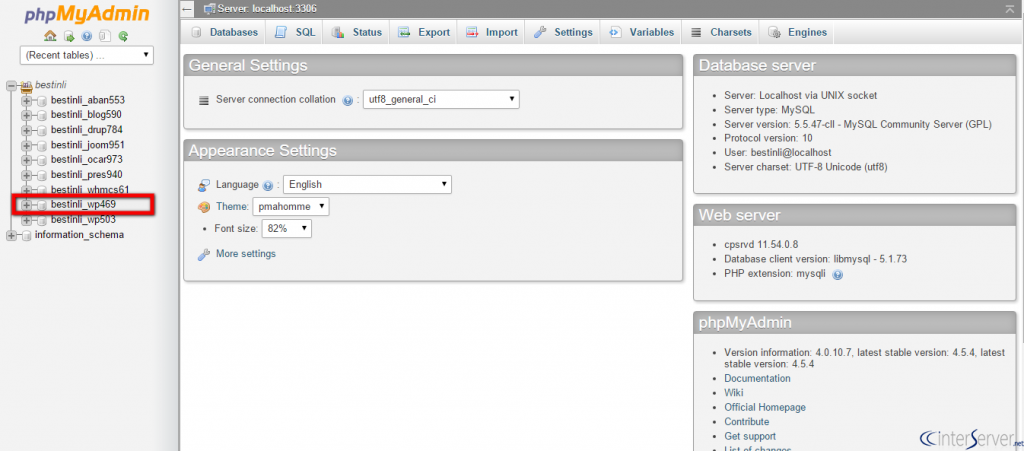Click help icon beside Server connection collation
The width and height of the screenshot is (1024, 451).
(x=348, y=101)
